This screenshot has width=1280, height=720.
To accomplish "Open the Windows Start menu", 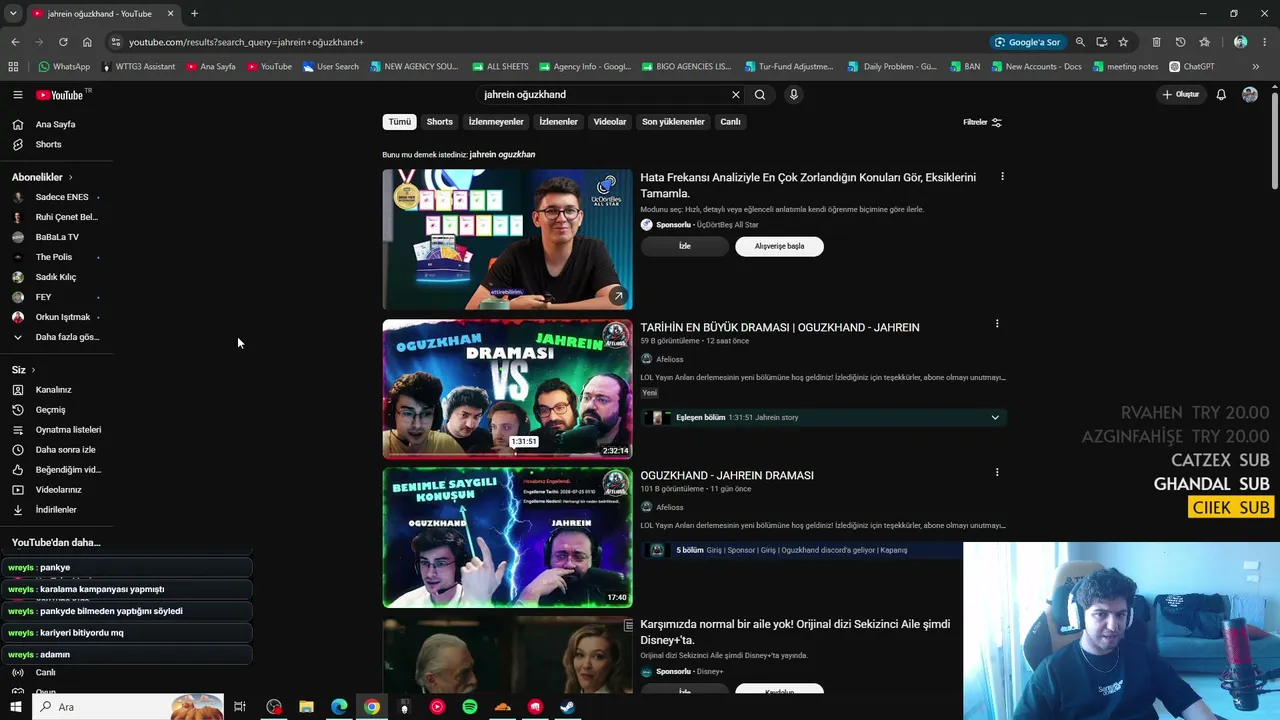I will [x=15, y=707].
